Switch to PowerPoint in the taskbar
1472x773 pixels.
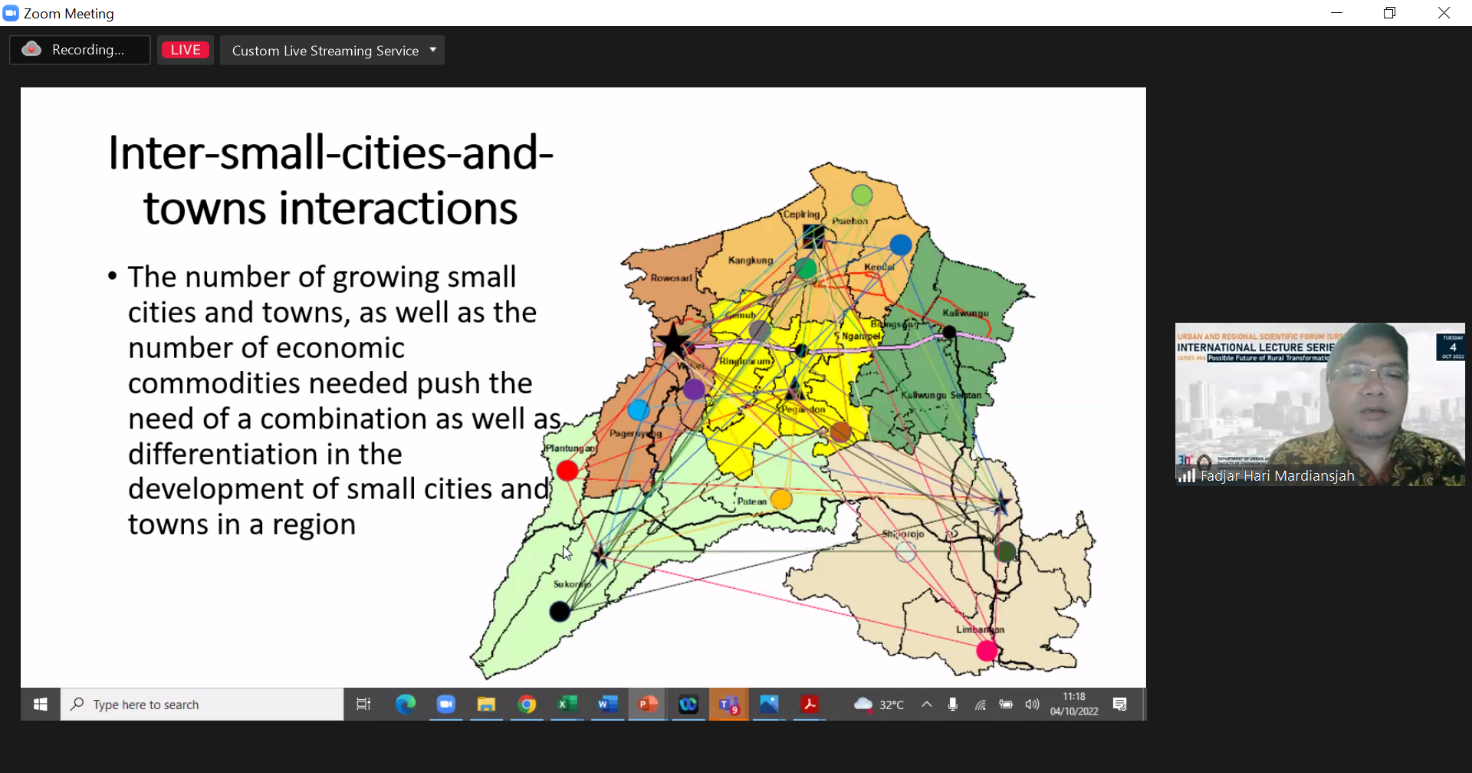[648, 705]
